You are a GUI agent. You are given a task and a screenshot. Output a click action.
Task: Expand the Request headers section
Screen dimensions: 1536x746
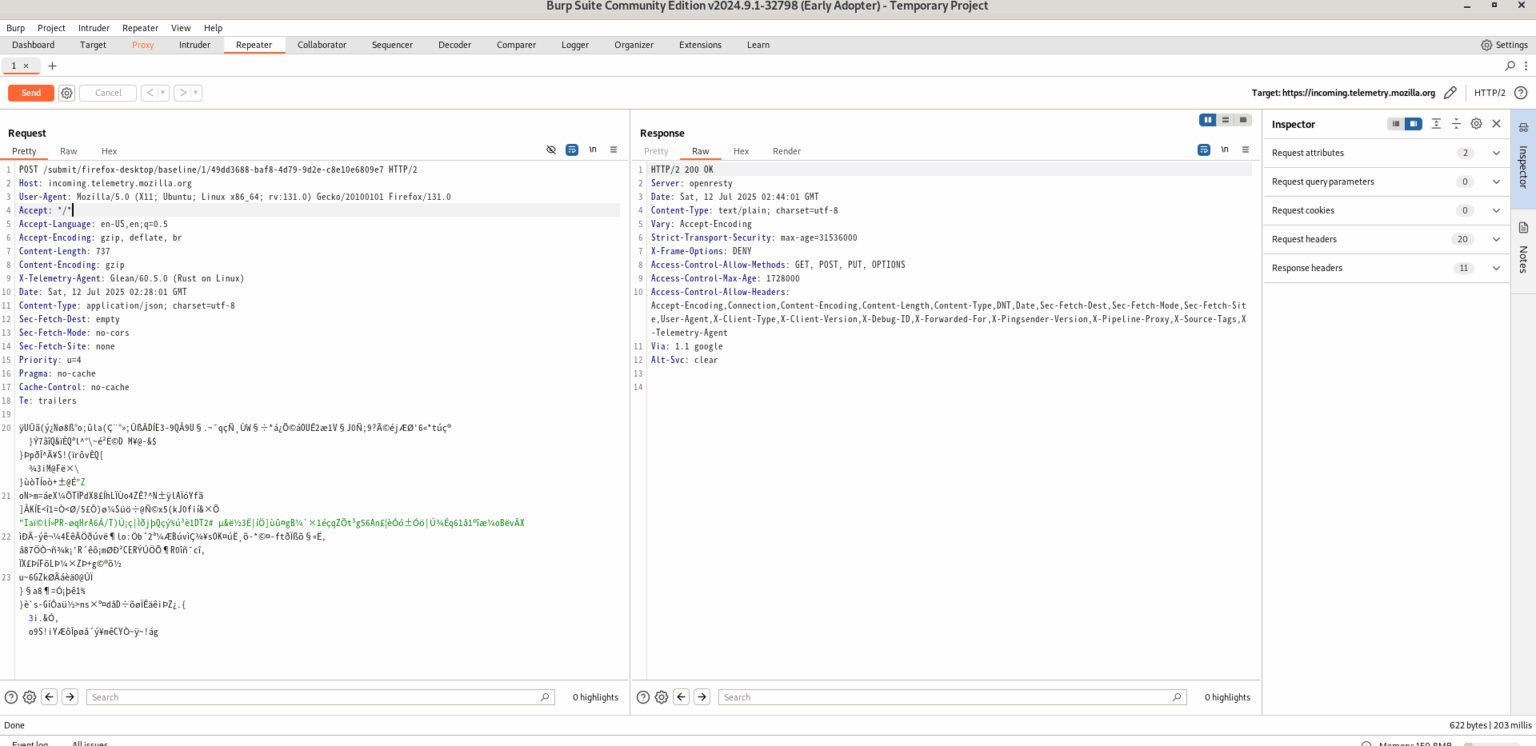(x=1496, y=239)
